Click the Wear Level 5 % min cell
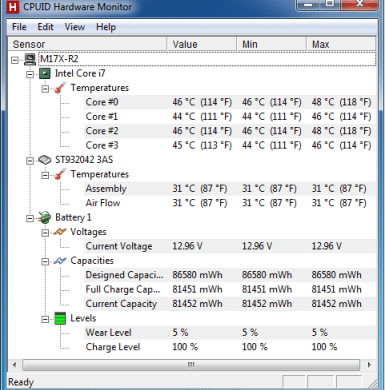This screenshot has height=390, width=385. coord(250,333)
